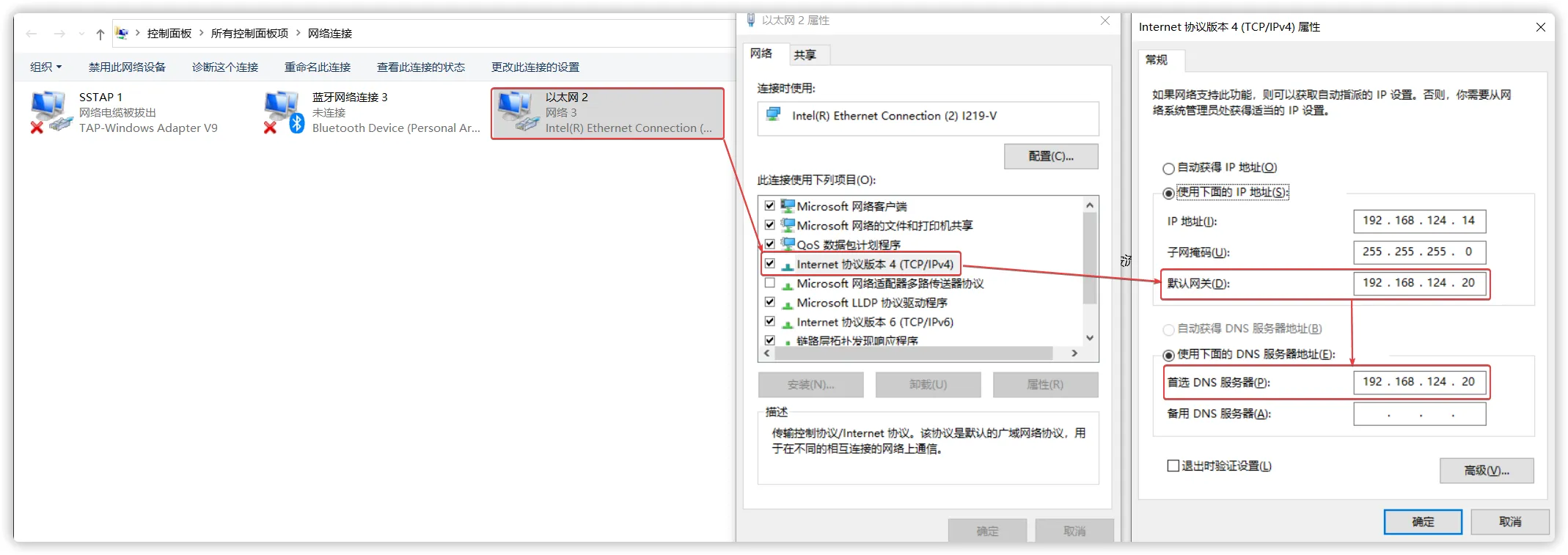Click the 配置(C)... button
Viewport: 1568px width, 555px height.
click(1051, 156)
